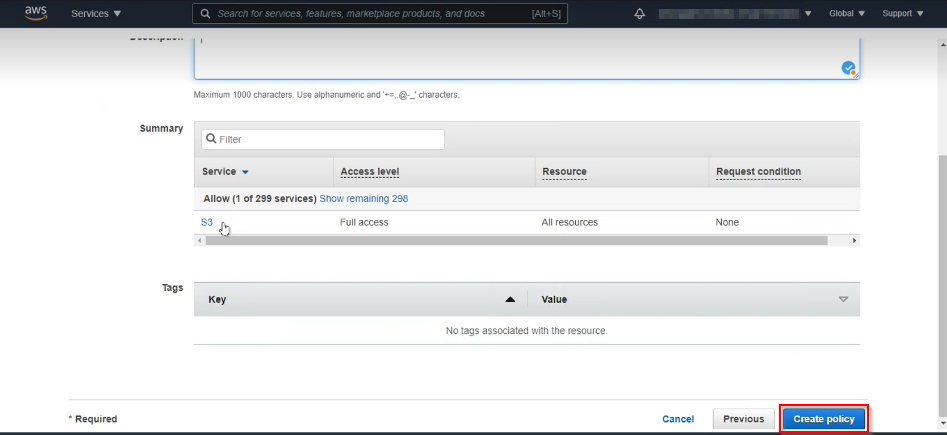This screenshot has height=435, width=947.
Task: Open the S3 service link
Action: [x=207, y=222]
